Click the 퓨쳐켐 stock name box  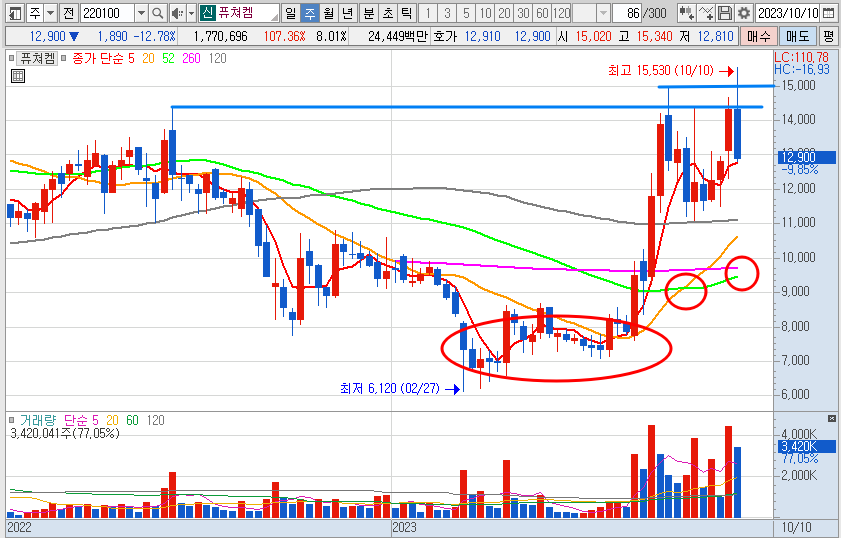(247, 13)
